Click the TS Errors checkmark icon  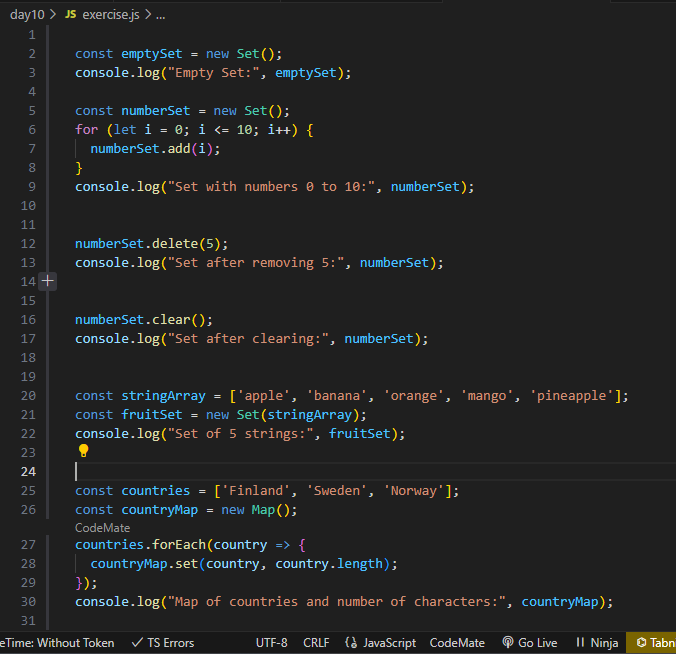(x=137, y=643)
